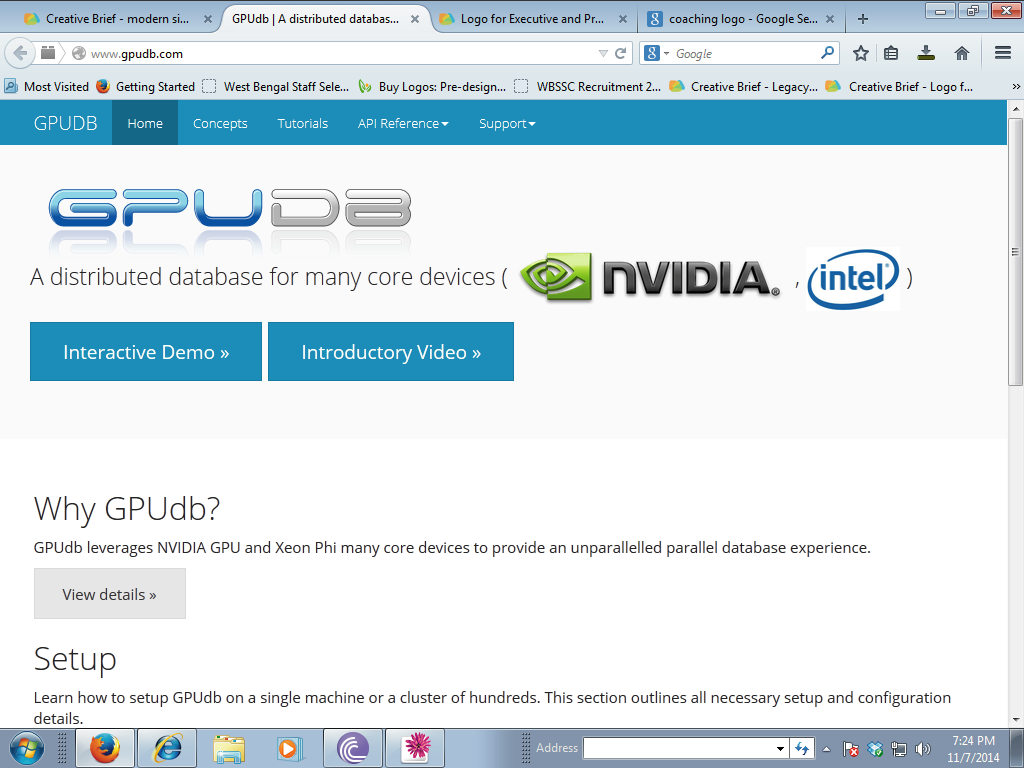Show the bookmarks list icon
The image size is (1024, 768).
tap(891, 53)
